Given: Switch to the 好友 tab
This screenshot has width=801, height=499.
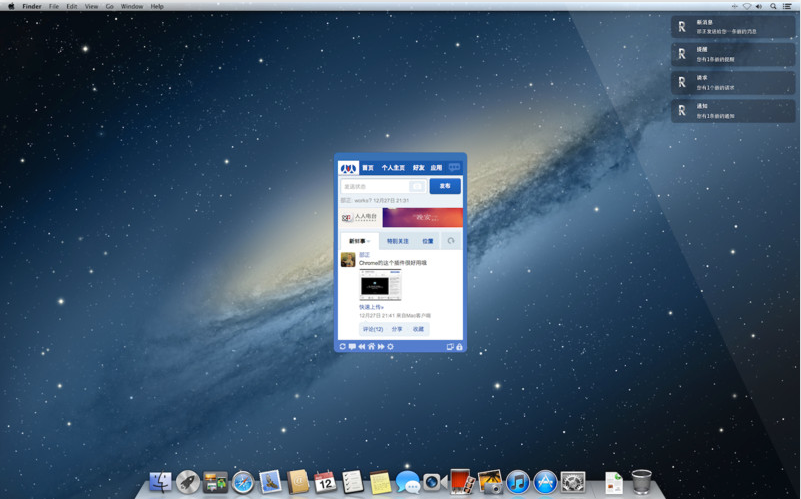Looking at the screenshot, I should (x=418, y=168).
